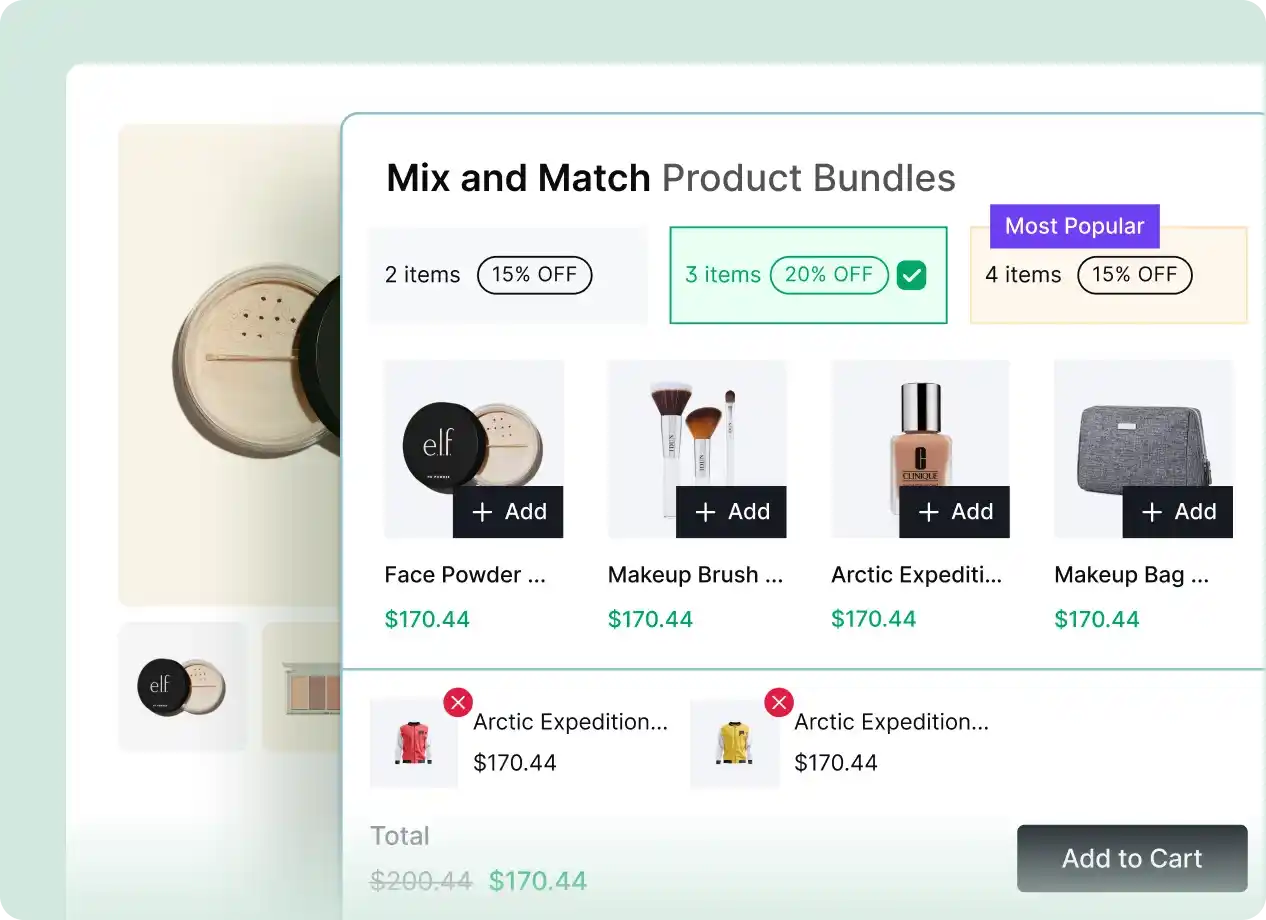
Task: Click the elf powder thumbnail in sidebar
Action: click(183, 687)
